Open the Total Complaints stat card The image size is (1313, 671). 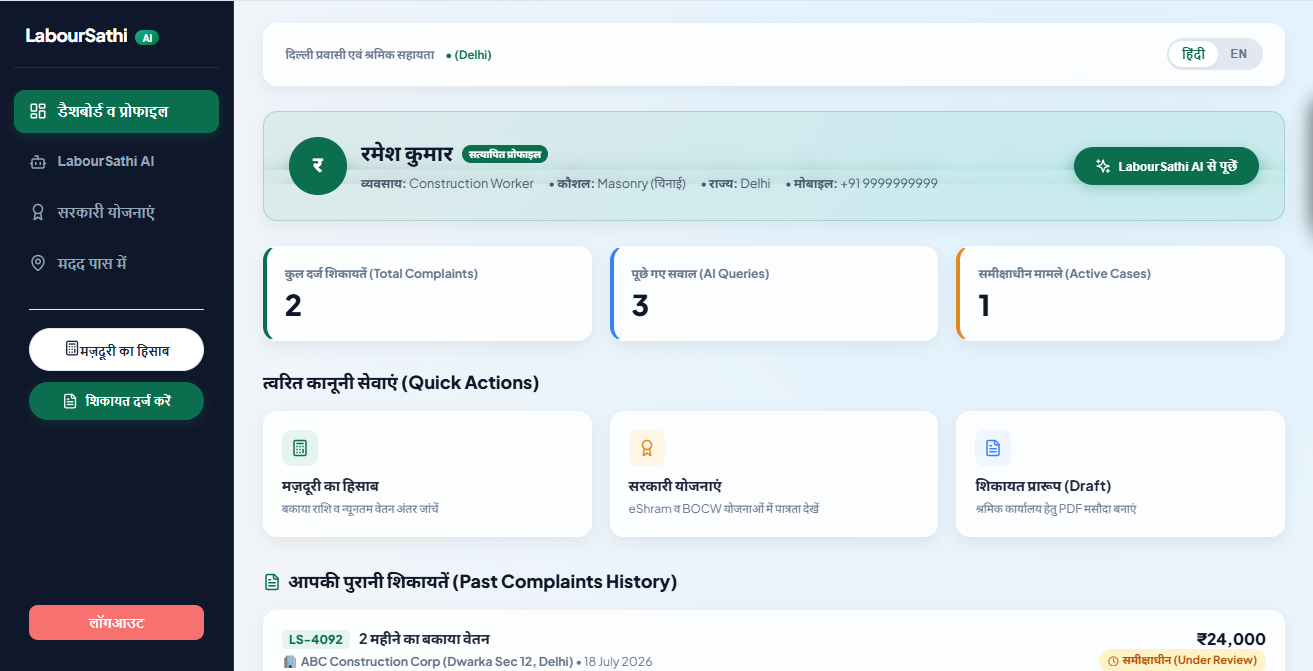428,294
